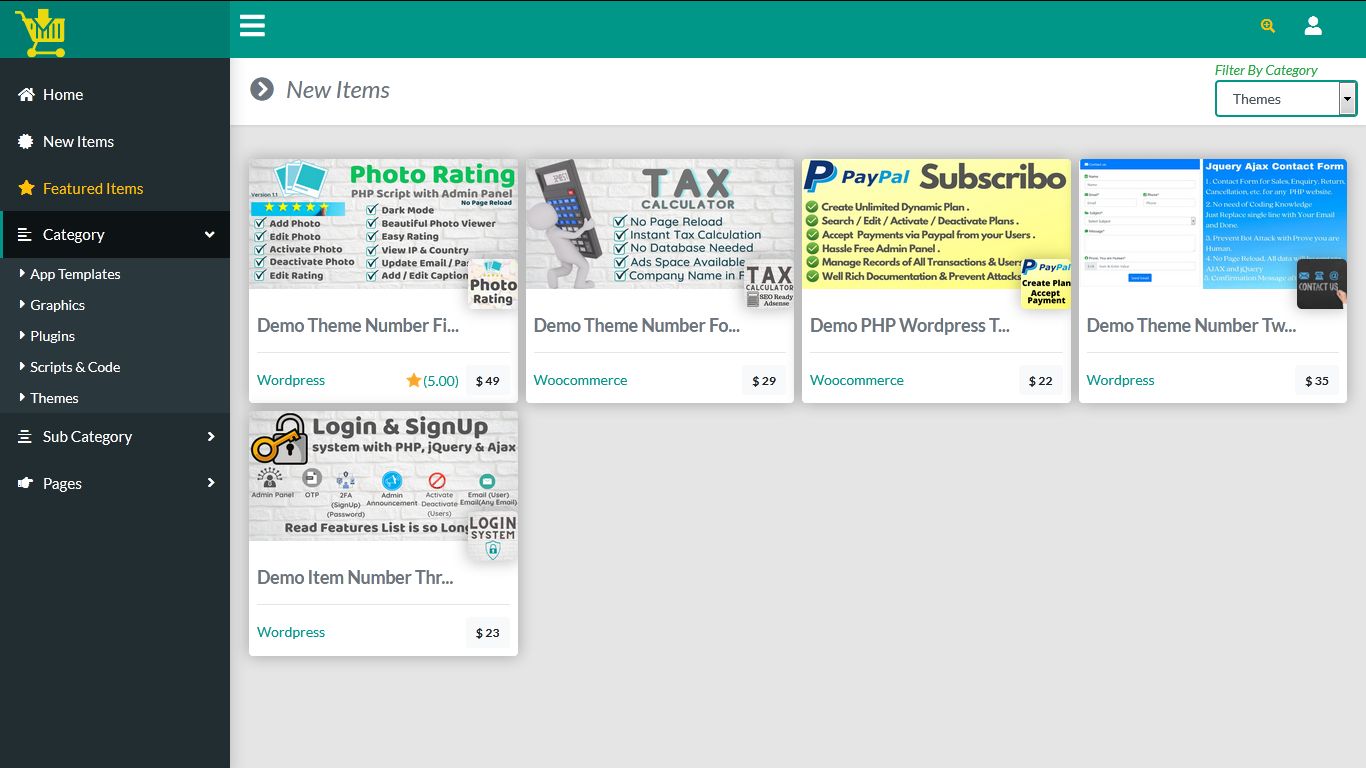The height and width of the screenshot is (768, 1366).
Task: Open Demo Theme Number Tw... title
Action: [1191, 325]
